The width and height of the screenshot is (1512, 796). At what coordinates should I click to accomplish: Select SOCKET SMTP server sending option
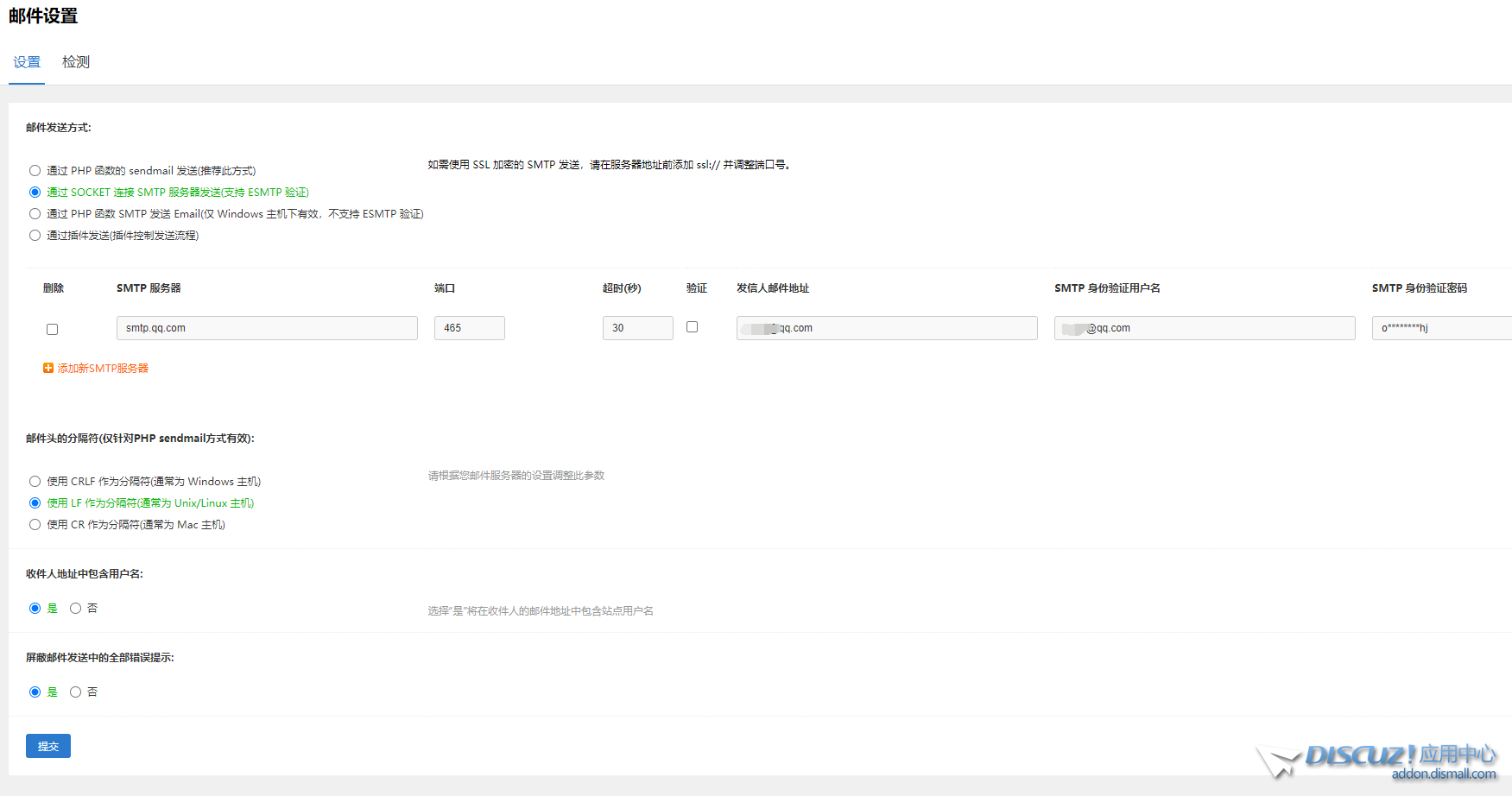(35, 193)
